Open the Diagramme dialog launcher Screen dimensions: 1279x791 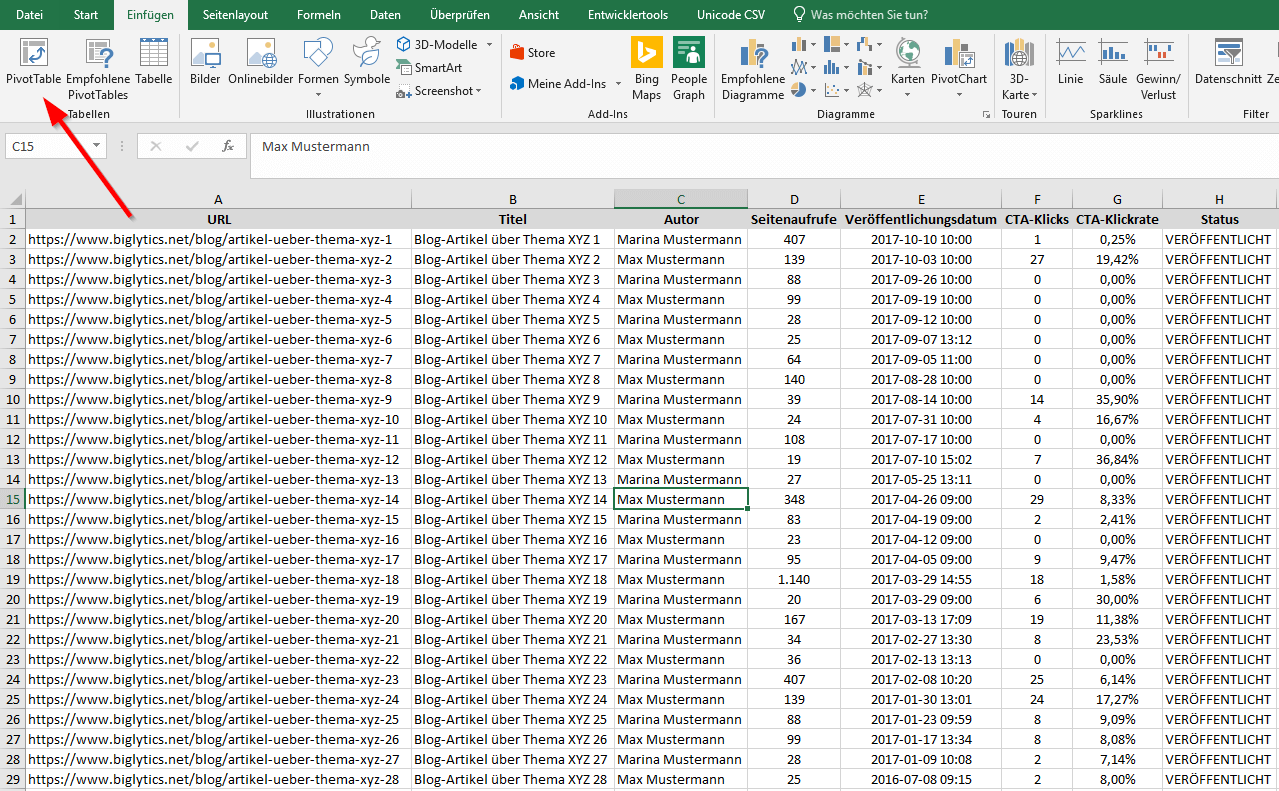(986, 115)
